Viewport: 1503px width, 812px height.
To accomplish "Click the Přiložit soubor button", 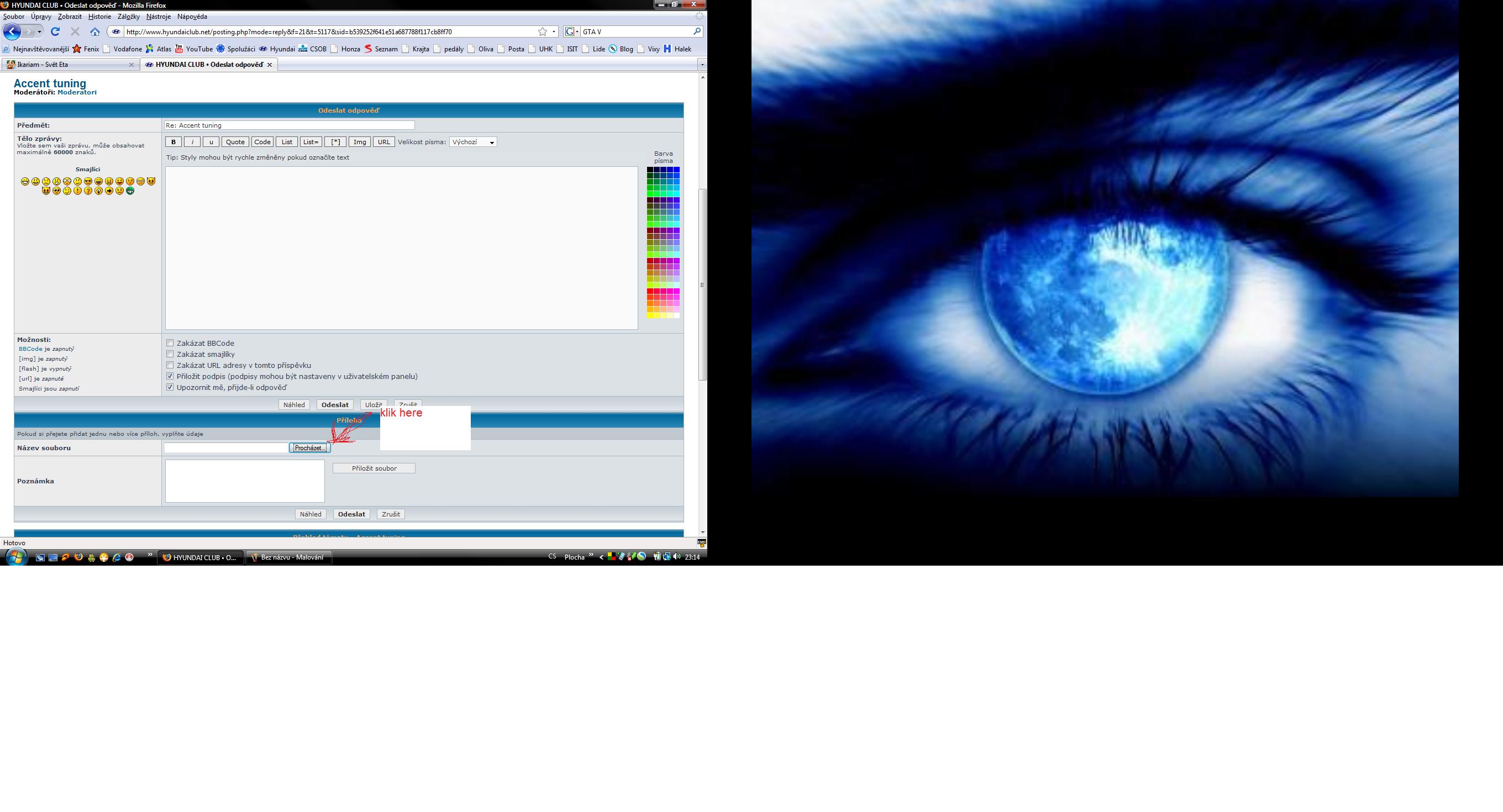I will (374, 468).
